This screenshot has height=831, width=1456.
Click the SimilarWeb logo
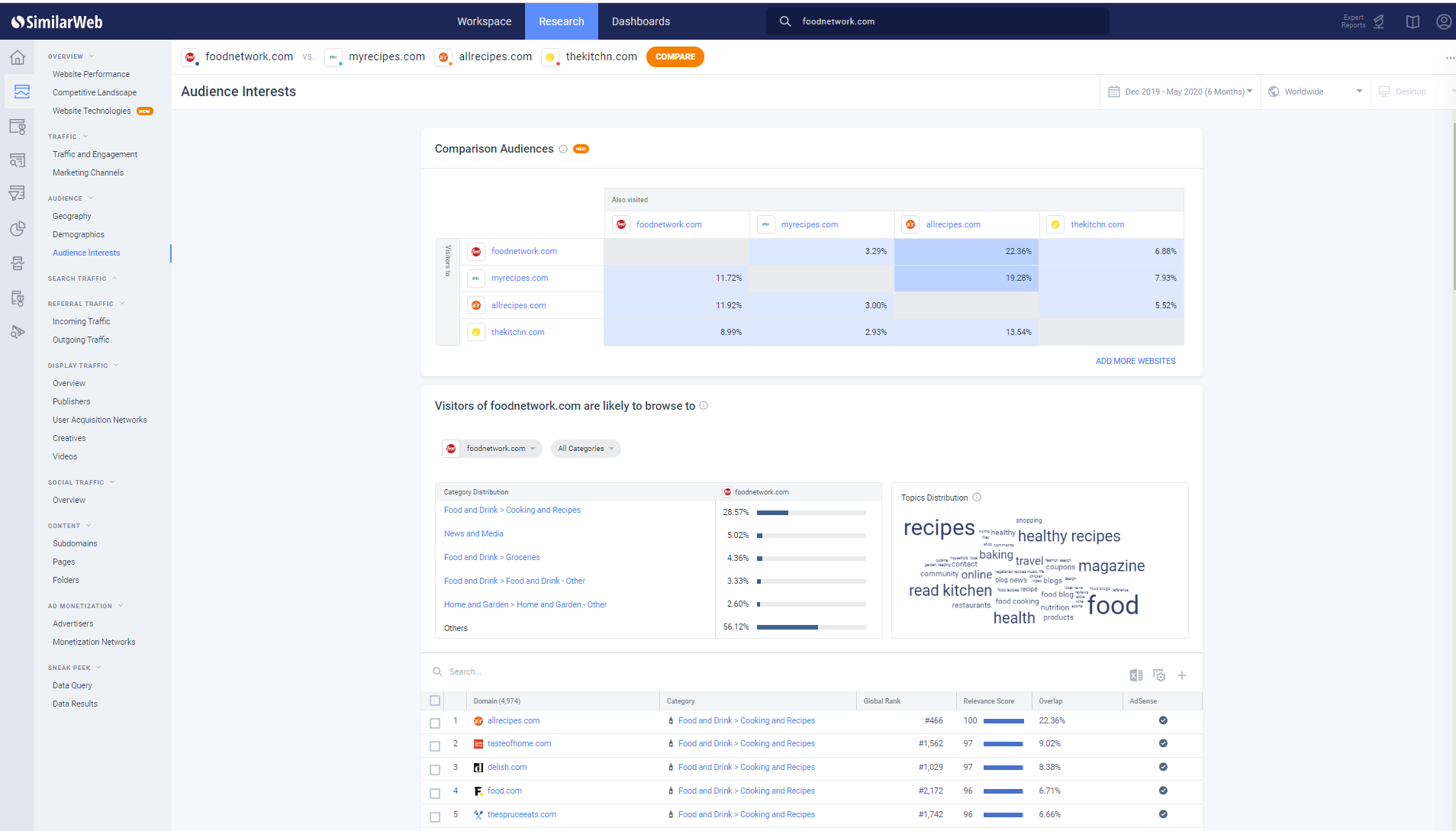coord(57,22)
